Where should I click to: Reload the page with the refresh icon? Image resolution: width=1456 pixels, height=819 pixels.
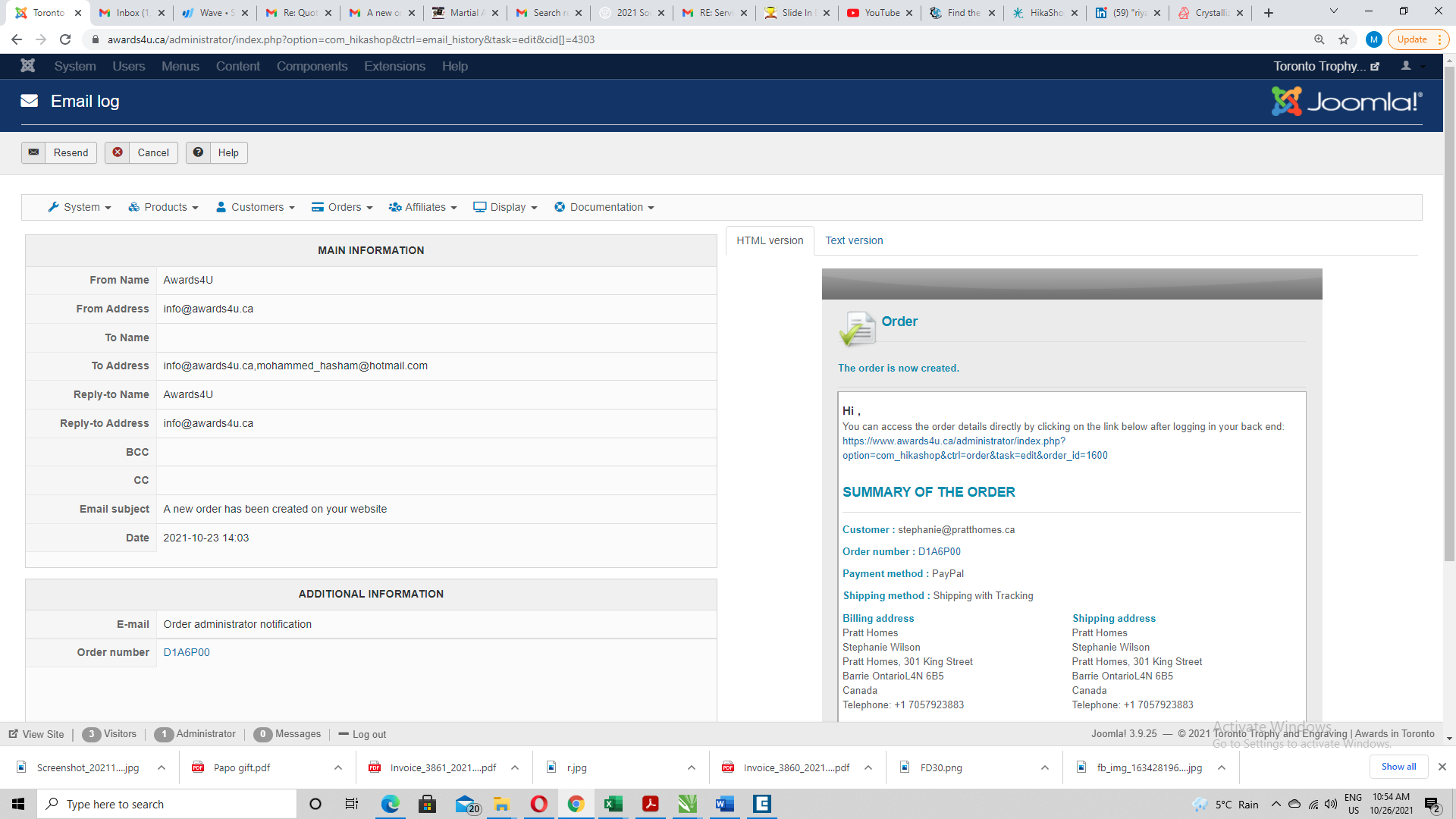(x=65, y=39)
